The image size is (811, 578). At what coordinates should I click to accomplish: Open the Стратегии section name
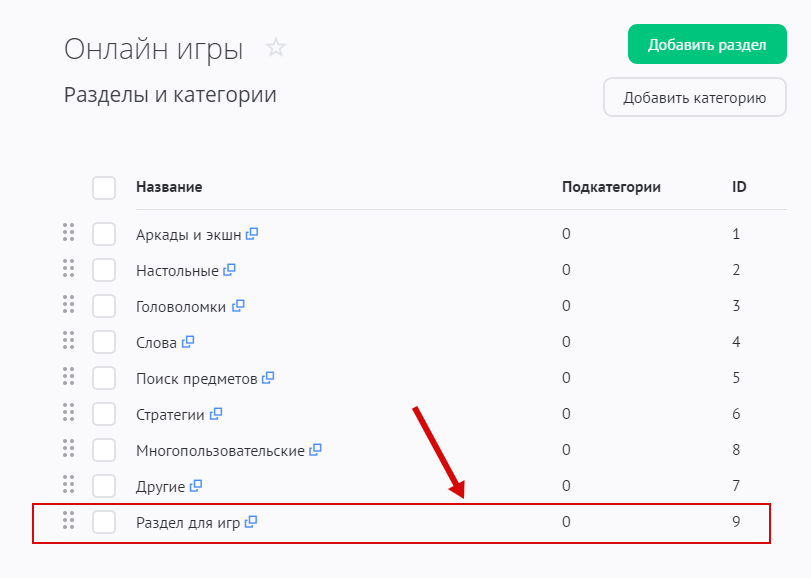170,414
